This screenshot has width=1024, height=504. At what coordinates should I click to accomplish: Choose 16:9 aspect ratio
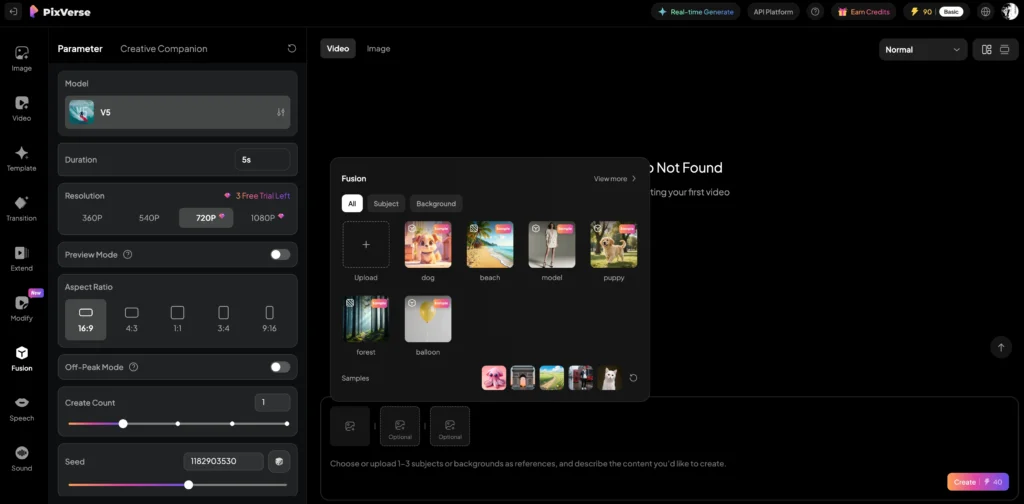click(x=86, y=320)
